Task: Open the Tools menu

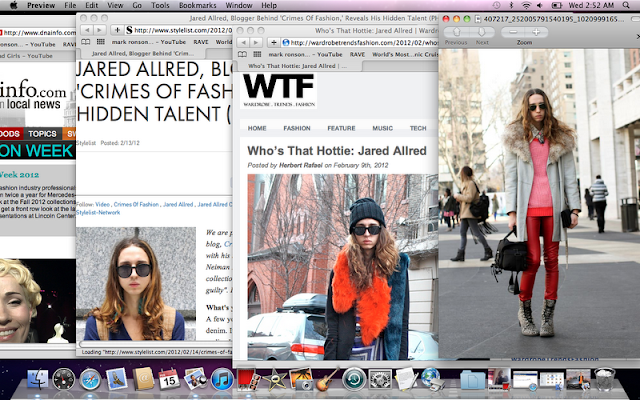Action: tap(160, 5)
